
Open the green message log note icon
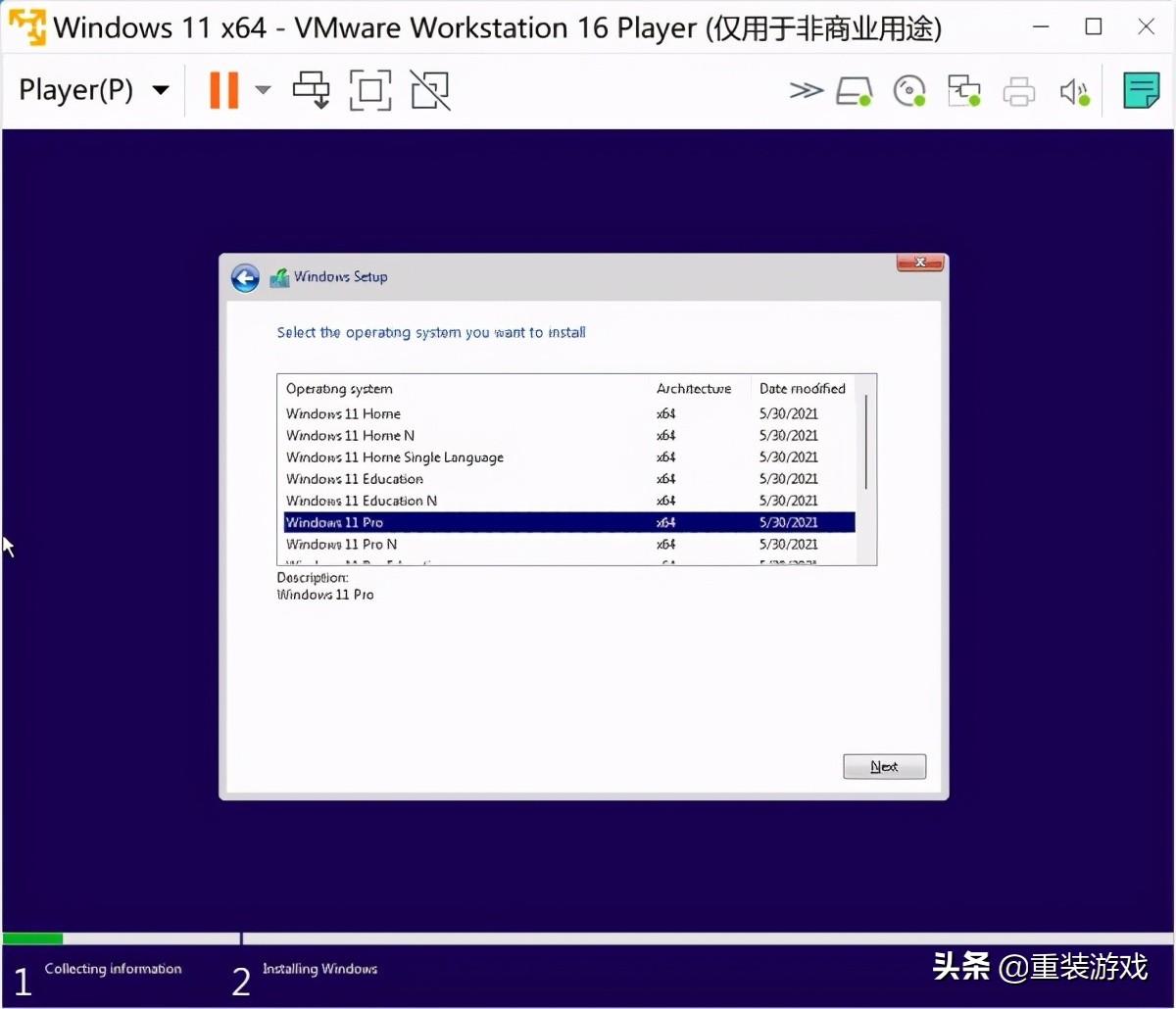pyautogui.click(x=1141, y=91)
